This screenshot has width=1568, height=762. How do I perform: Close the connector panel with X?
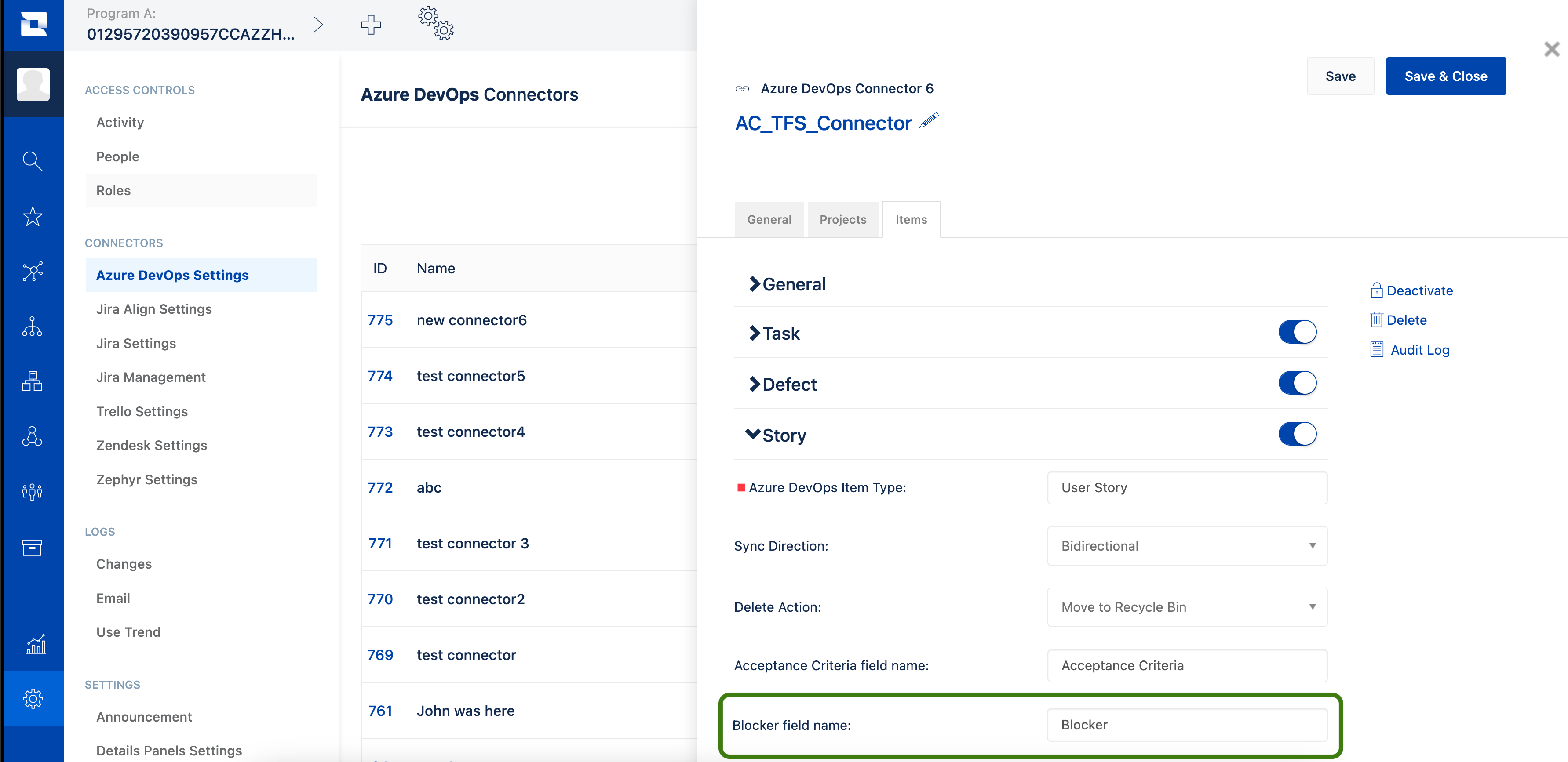(x=1552, y=49)
